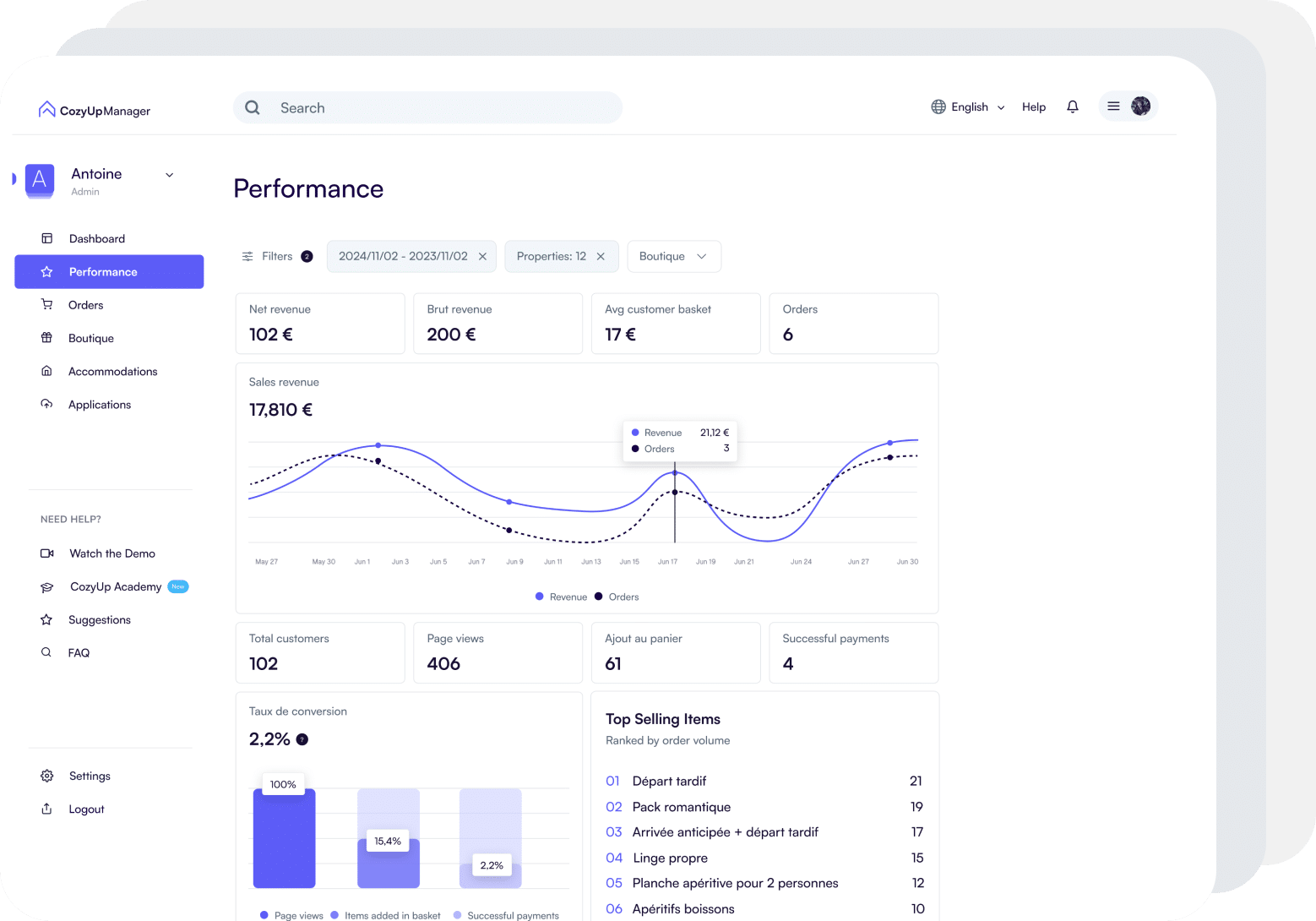This screenshot has height=921, width=1316.
Task: Open the Accommodations sidebar page
Action: [x=112, y=371]
